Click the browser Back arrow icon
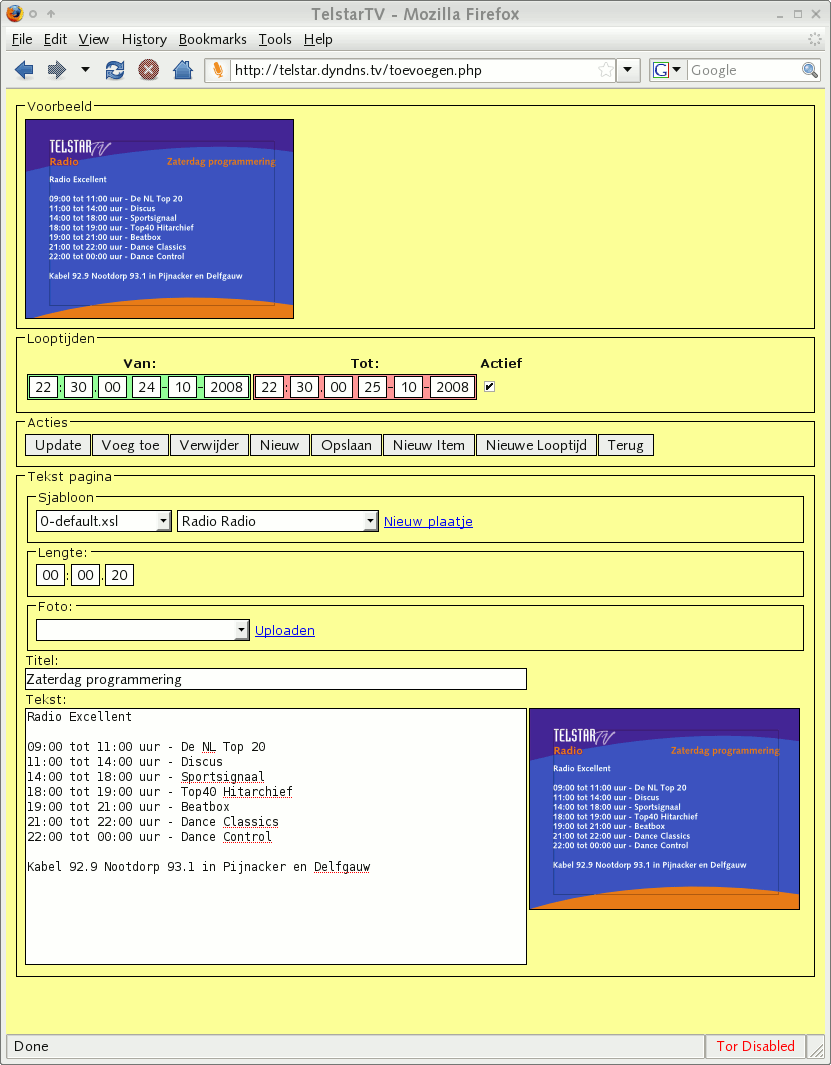The height and width of the screenshot is (1065, 831). point(24,70)
